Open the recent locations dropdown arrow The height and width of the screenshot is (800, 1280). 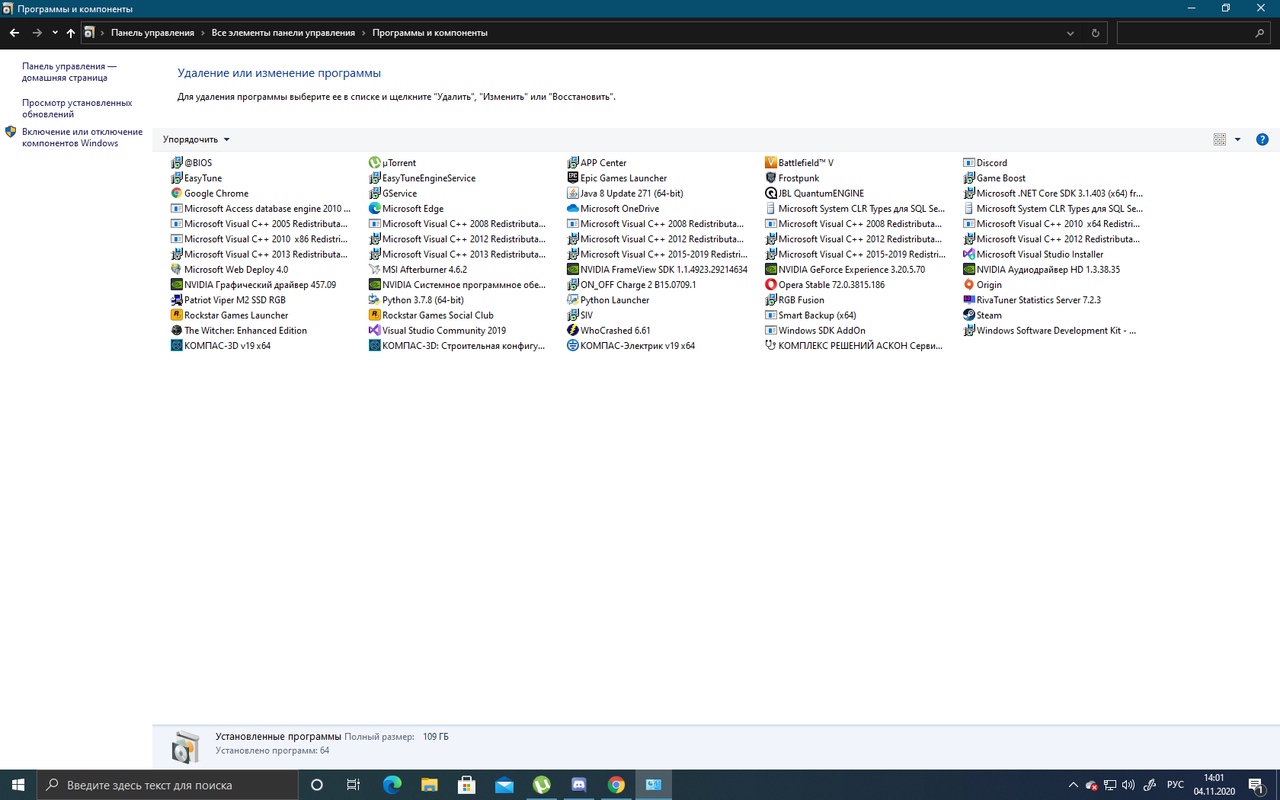[x=54, y=33]
